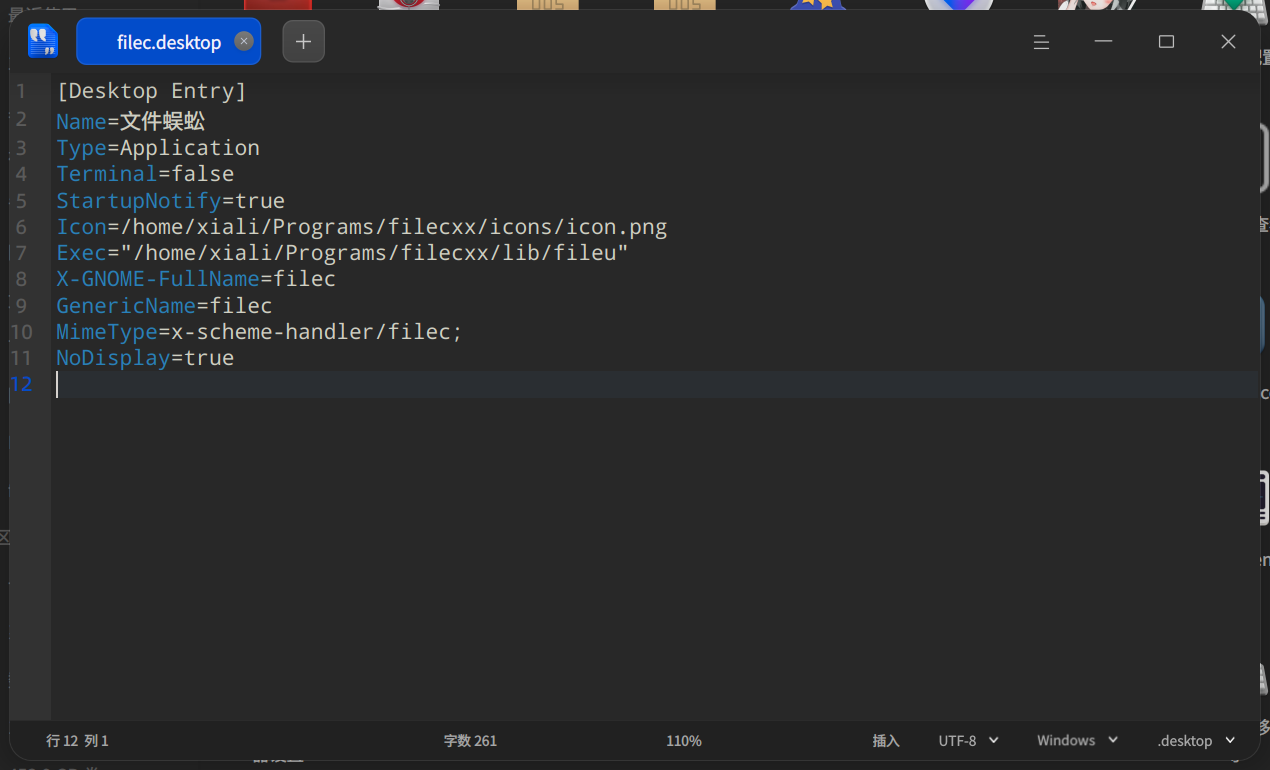The height and width of the screenshot is (770, 1270).
Task: Click on the Name=文件蜈蚣 line
Action: [130, 122]
